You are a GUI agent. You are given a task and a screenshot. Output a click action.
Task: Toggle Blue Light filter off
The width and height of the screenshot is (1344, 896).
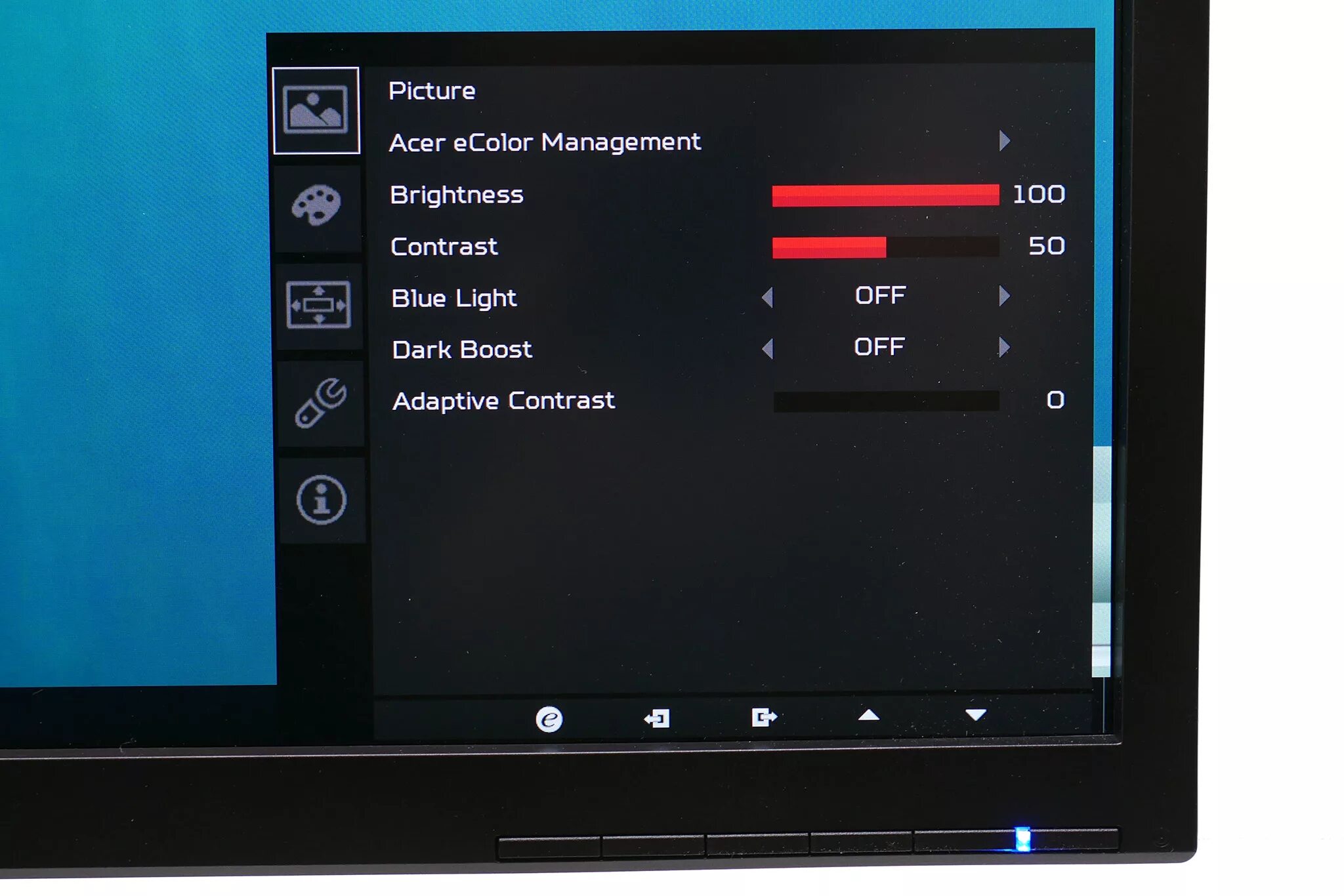pos(880,295)
